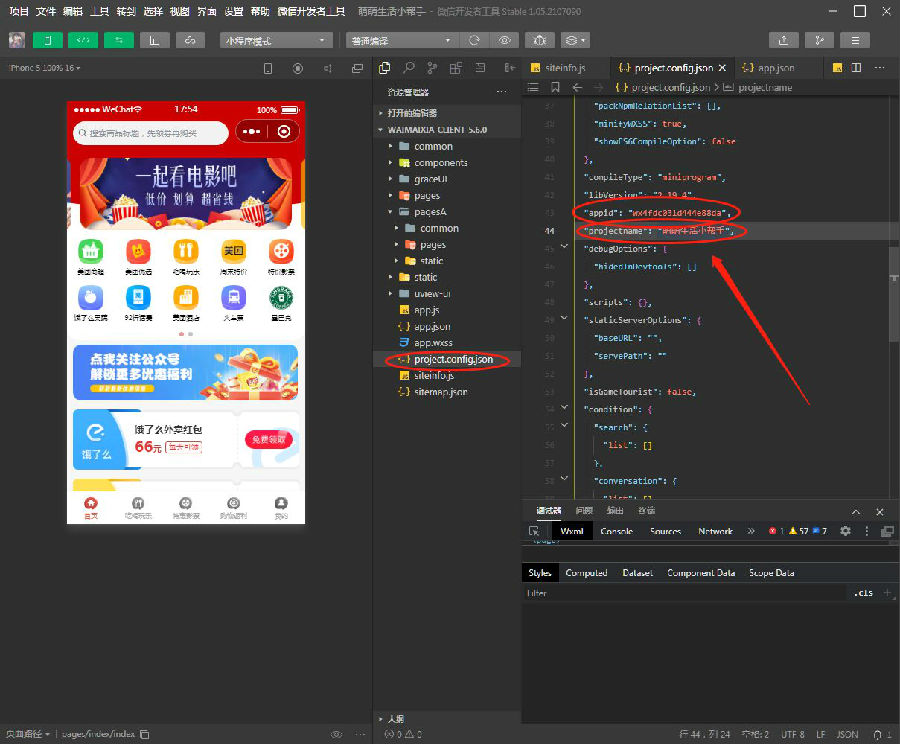
Task: Toggle the green debugger button
Action: pyautogui.click(x=119, y=41)
